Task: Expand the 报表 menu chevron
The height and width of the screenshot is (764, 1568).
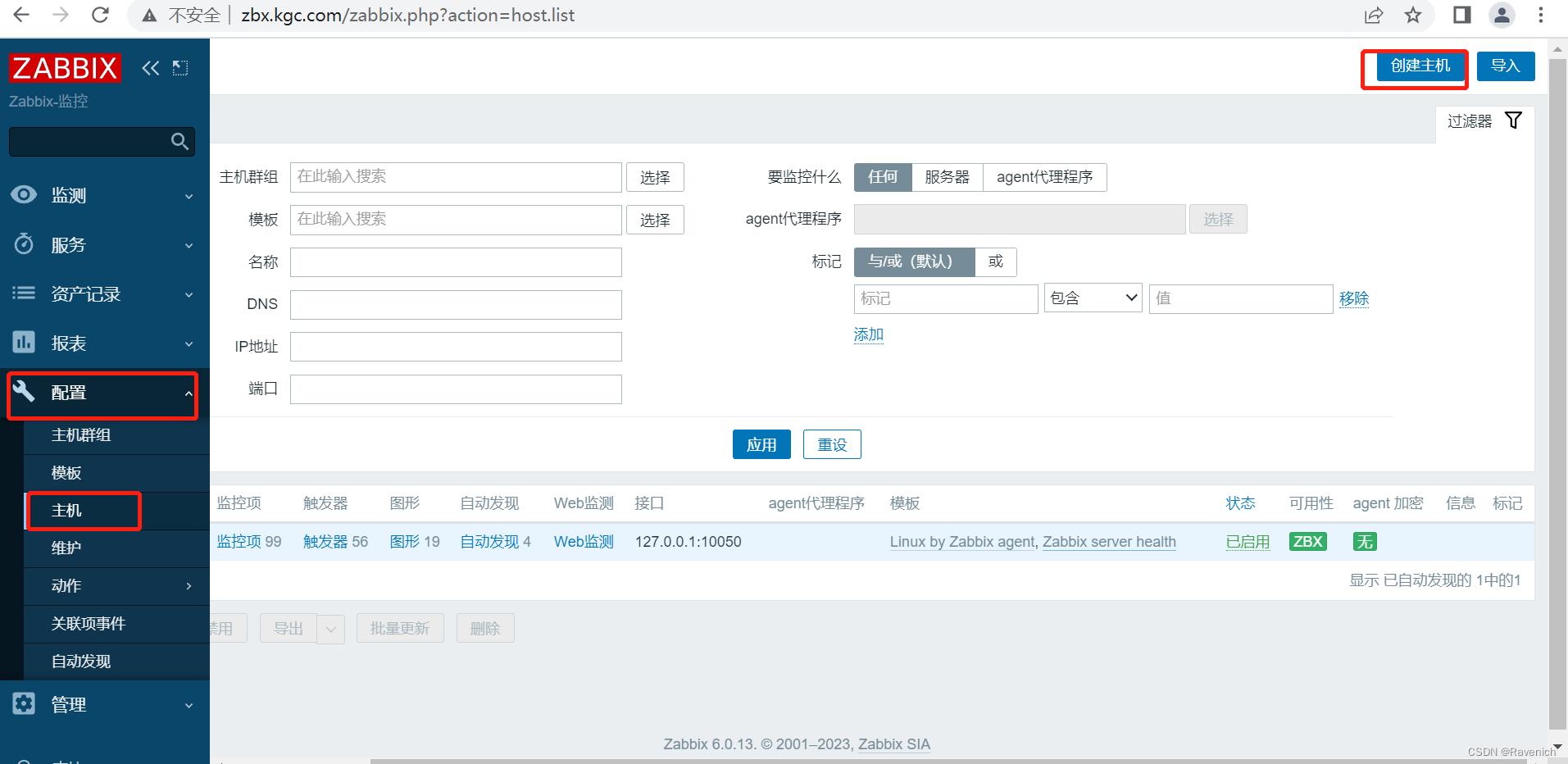Action: coord(189,344)
